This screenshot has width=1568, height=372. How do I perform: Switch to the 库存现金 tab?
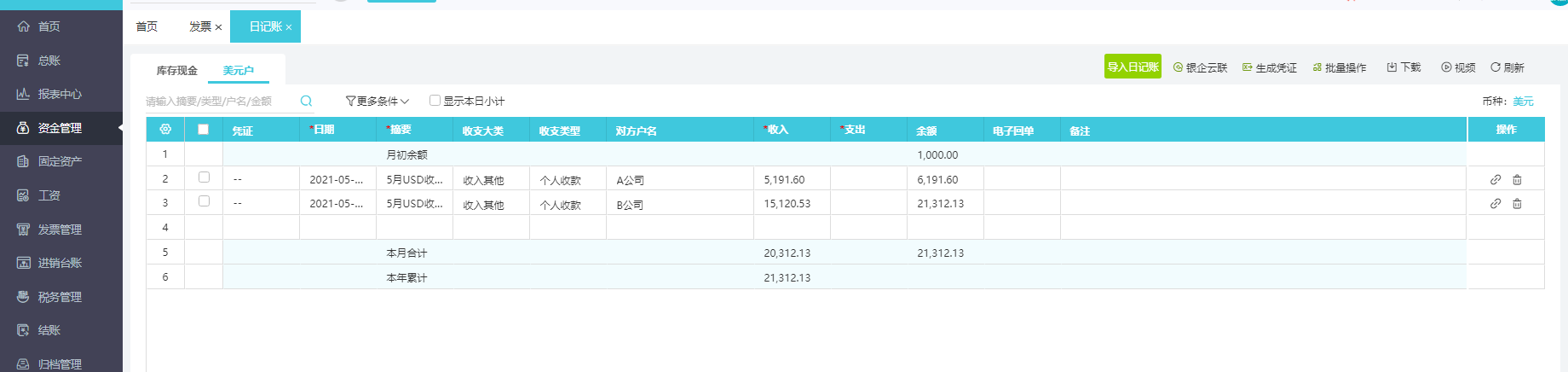pyautogui.click(x=176, y=71)
